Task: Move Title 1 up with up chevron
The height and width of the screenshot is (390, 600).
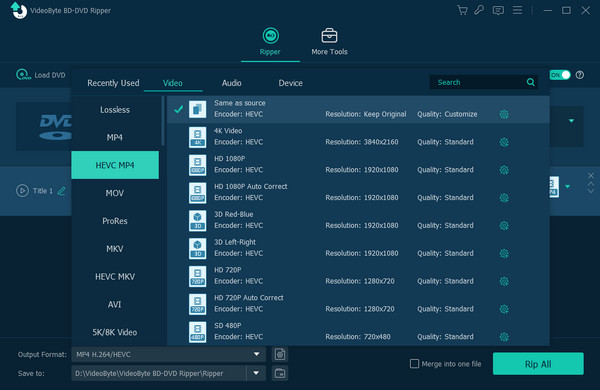Action: click(x=591, y=184)
